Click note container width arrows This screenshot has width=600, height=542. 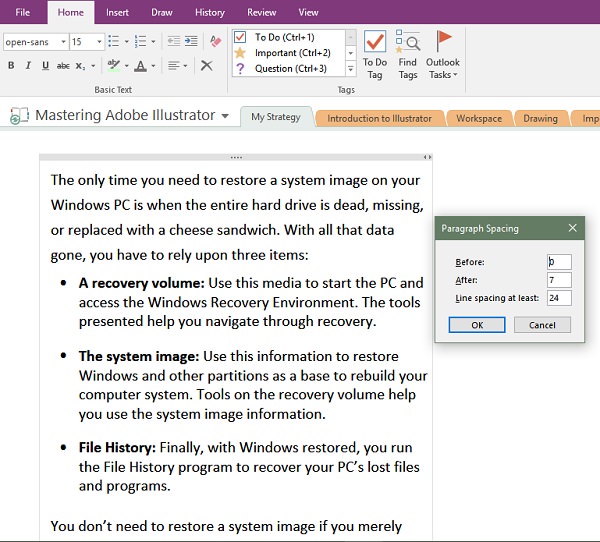click(x=427, y=157)
